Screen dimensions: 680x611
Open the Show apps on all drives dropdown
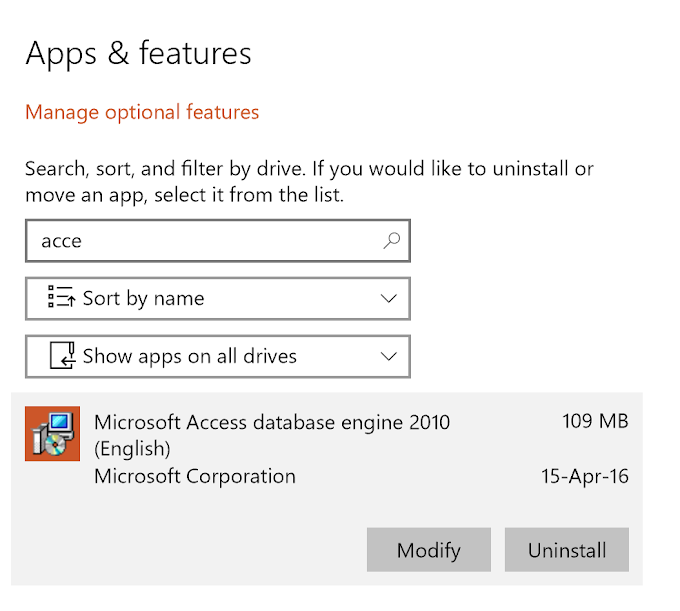pyautogui.click(x=217, y=356)
